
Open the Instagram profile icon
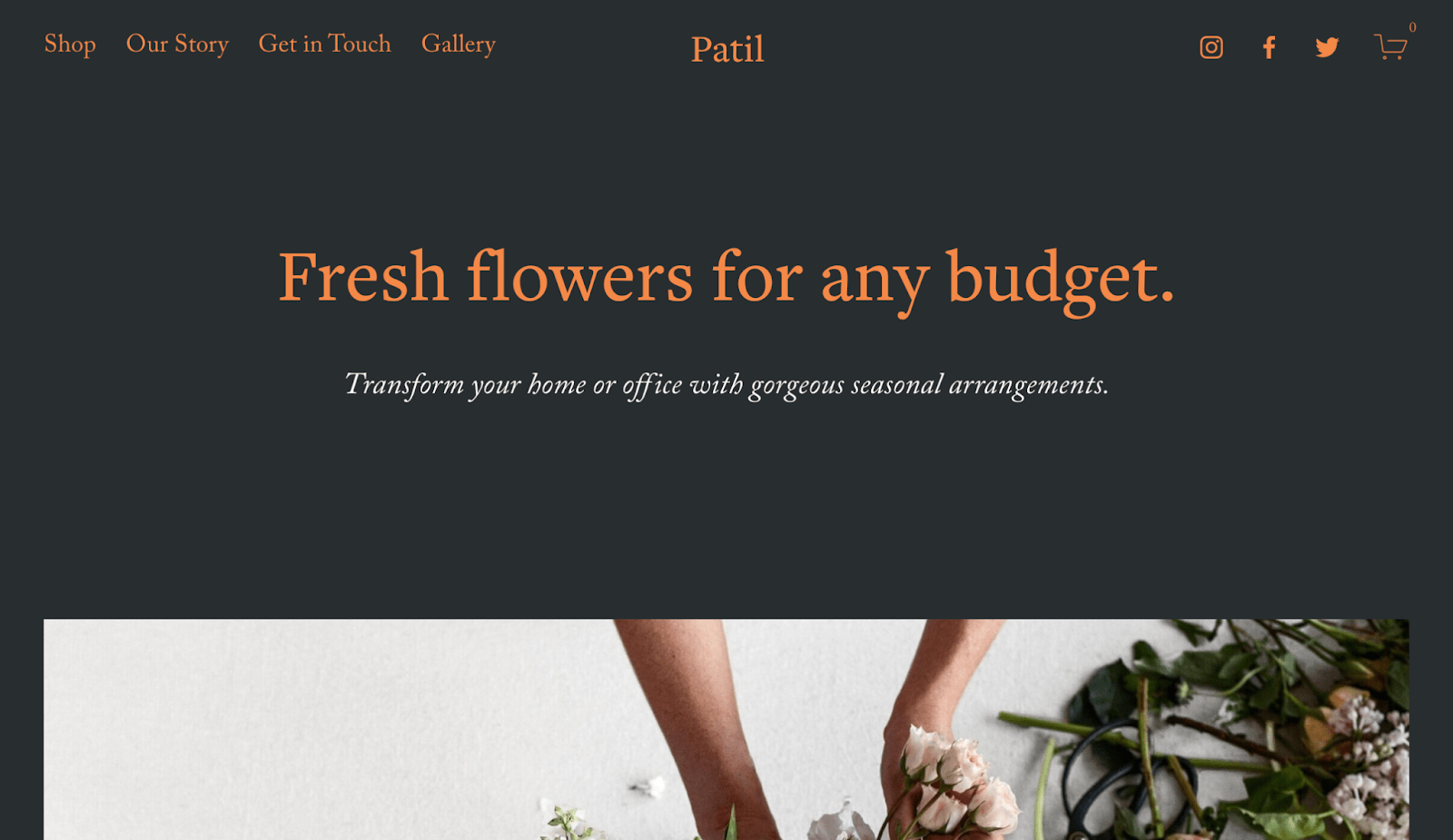pos(1211,47)
